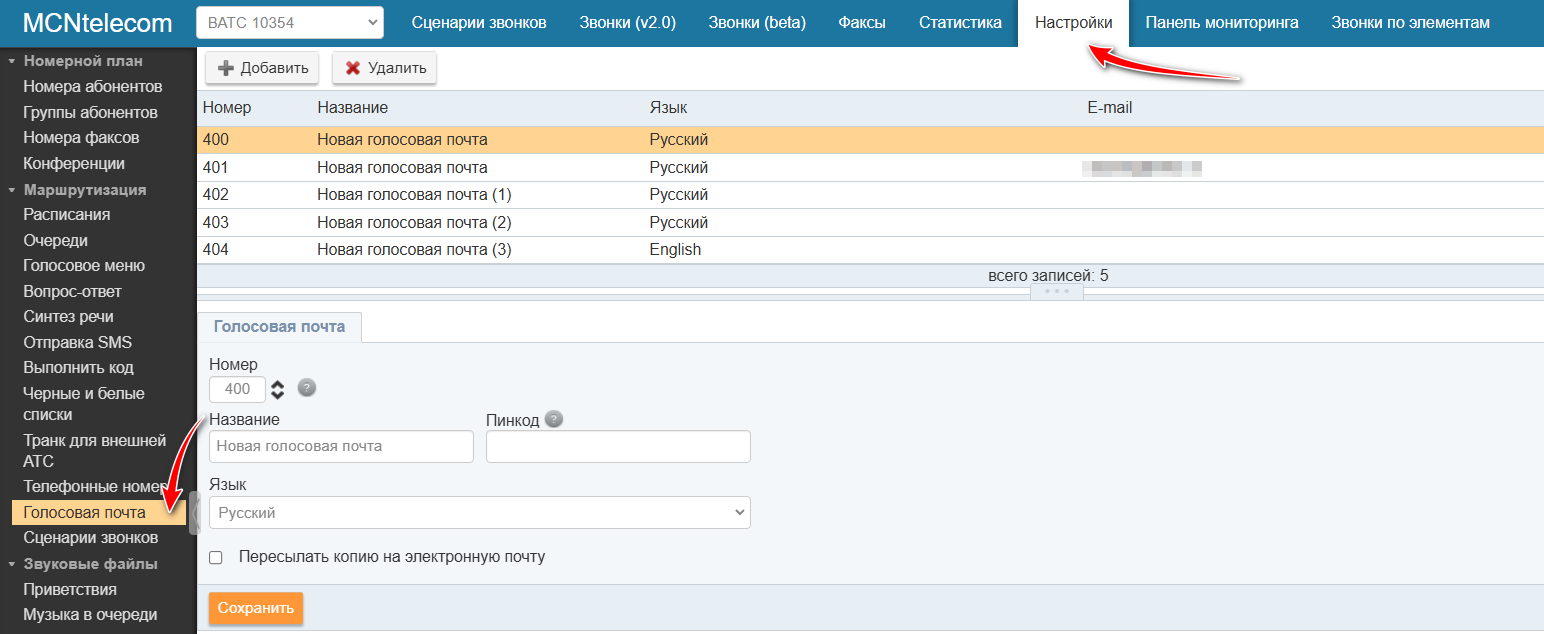
Task: Switch to the Факсы tab
Action: pos(862,22)
